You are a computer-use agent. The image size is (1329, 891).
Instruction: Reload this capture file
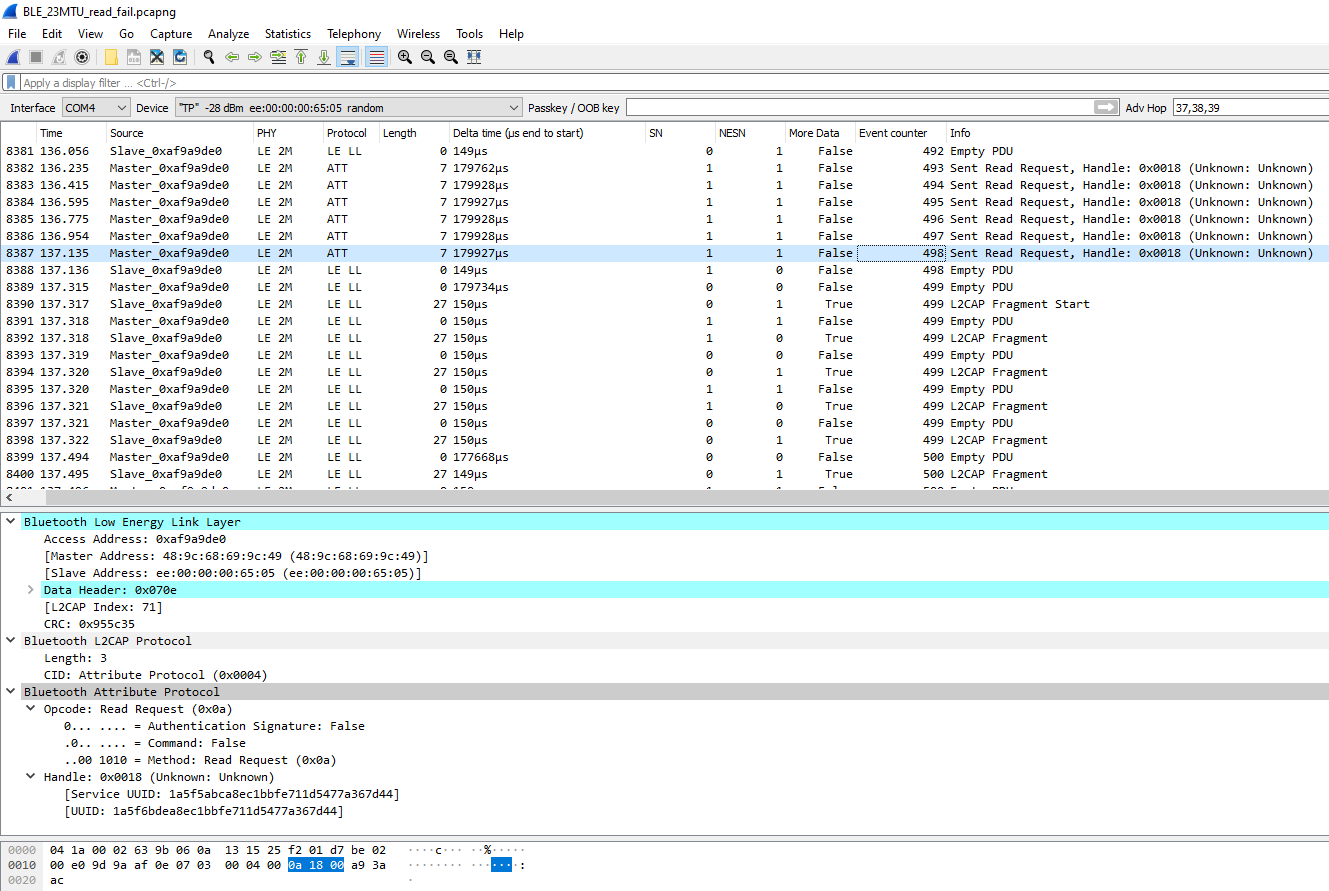tap(180, 57)
